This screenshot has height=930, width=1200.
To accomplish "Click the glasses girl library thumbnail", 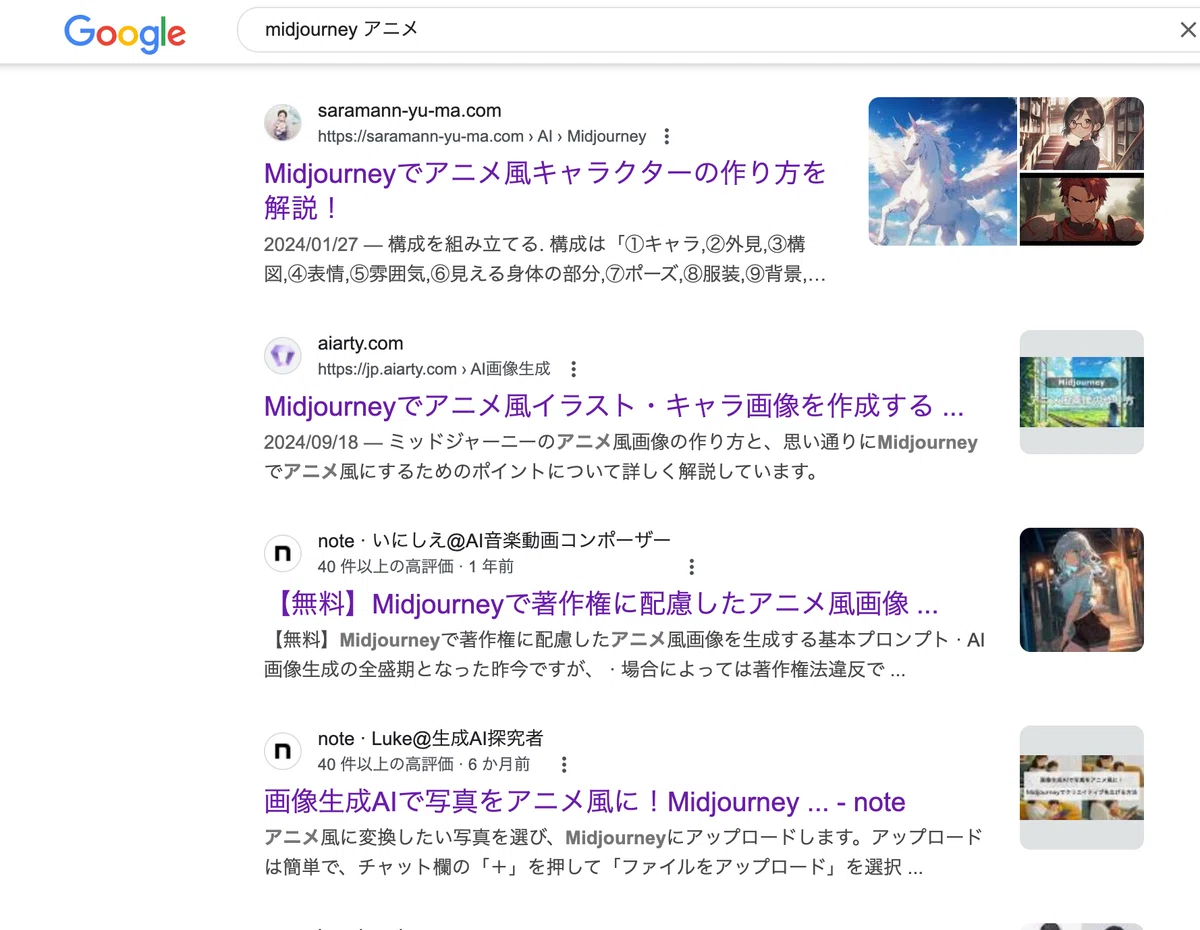I will (x=1081, y=134).
